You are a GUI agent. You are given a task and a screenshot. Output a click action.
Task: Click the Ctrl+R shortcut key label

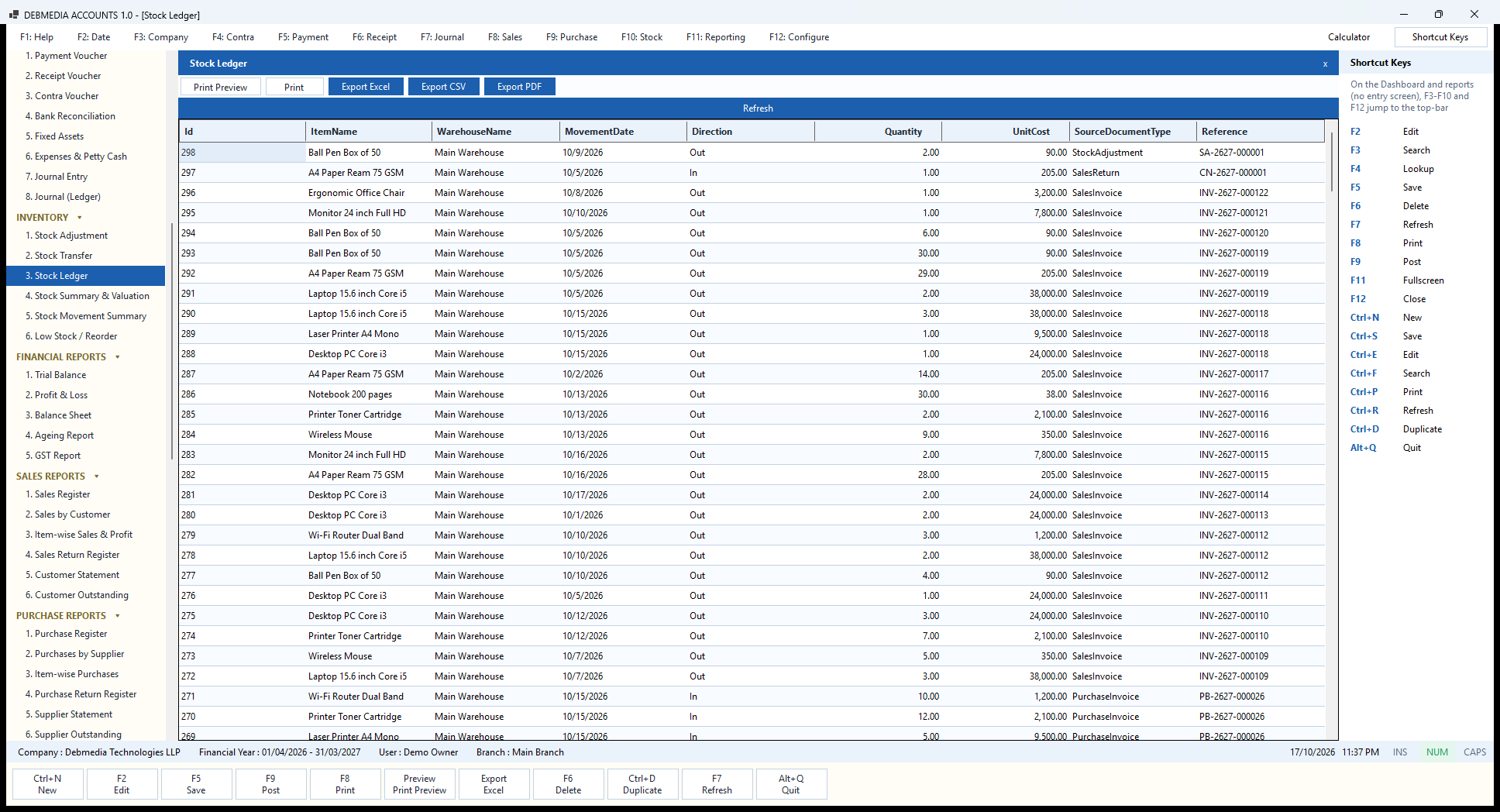coord(1364,411)
